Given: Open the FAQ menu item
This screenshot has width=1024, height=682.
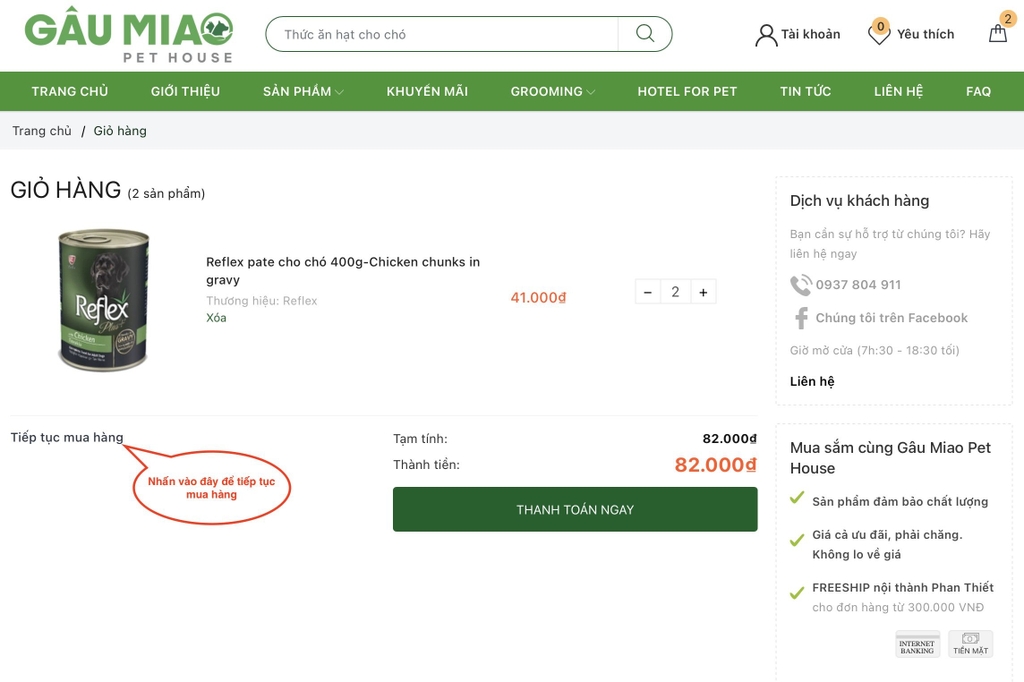Looking at the screenshot, I should [x=978, y=91].
